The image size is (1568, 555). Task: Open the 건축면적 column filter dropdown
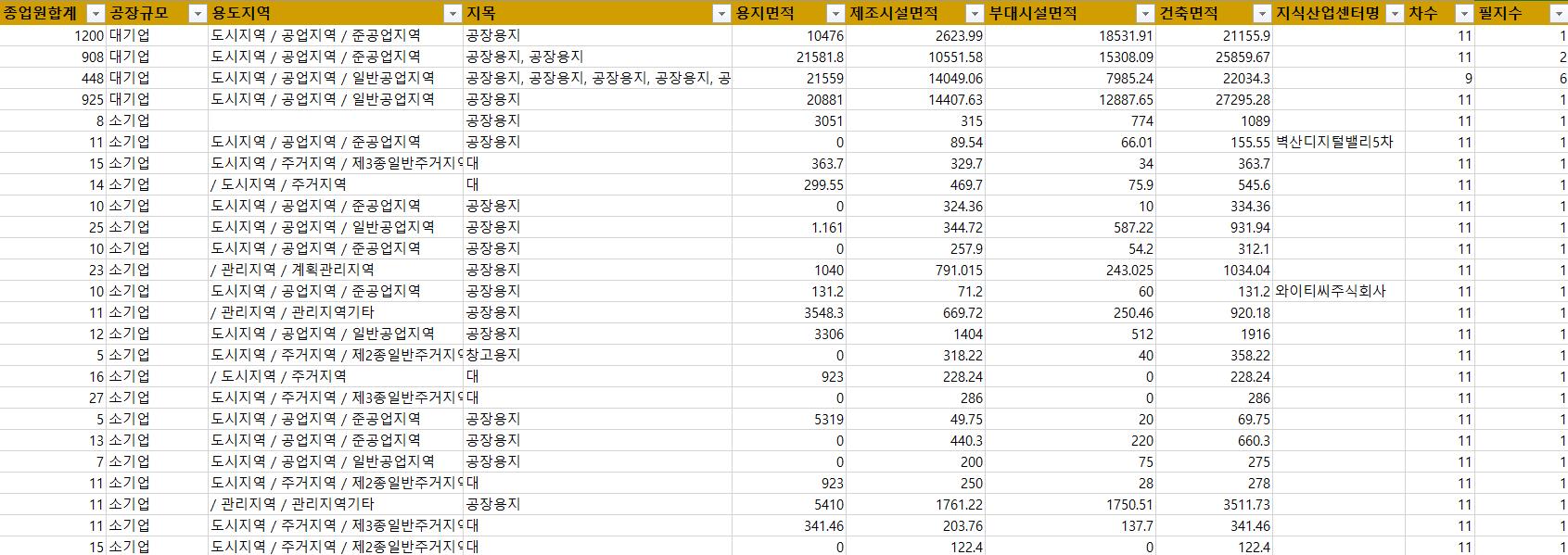tap(1261, 14)
